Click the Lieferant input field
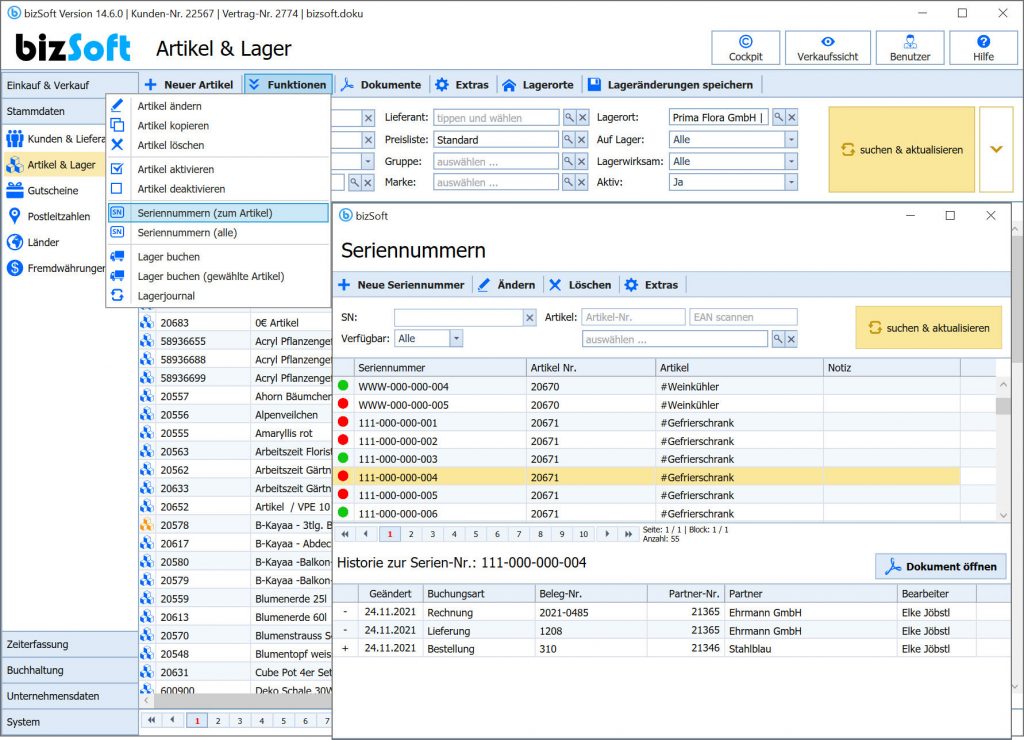The height and width of the screenshot is (740, 1024). coord(496,118)
